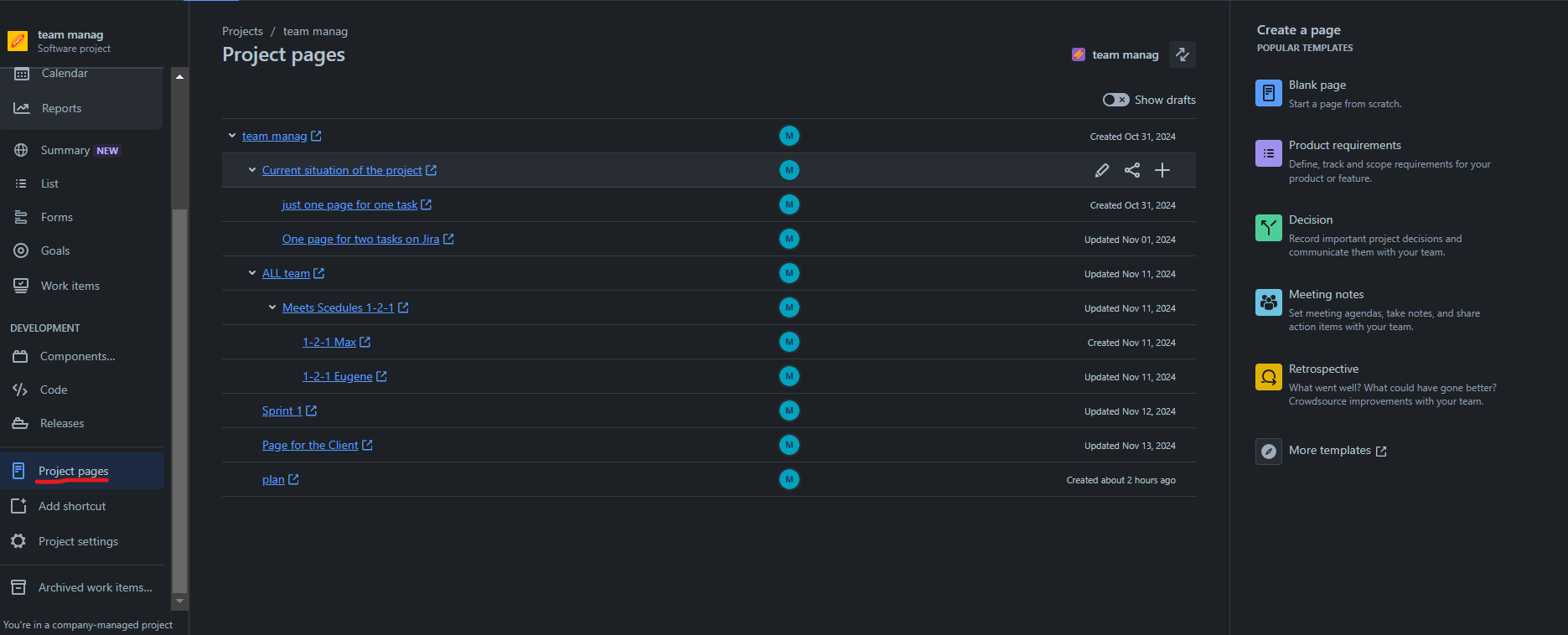This screenshot has width=1568, height=635.
Task: Collapse the team manag page tree
Action: (232, 136)
